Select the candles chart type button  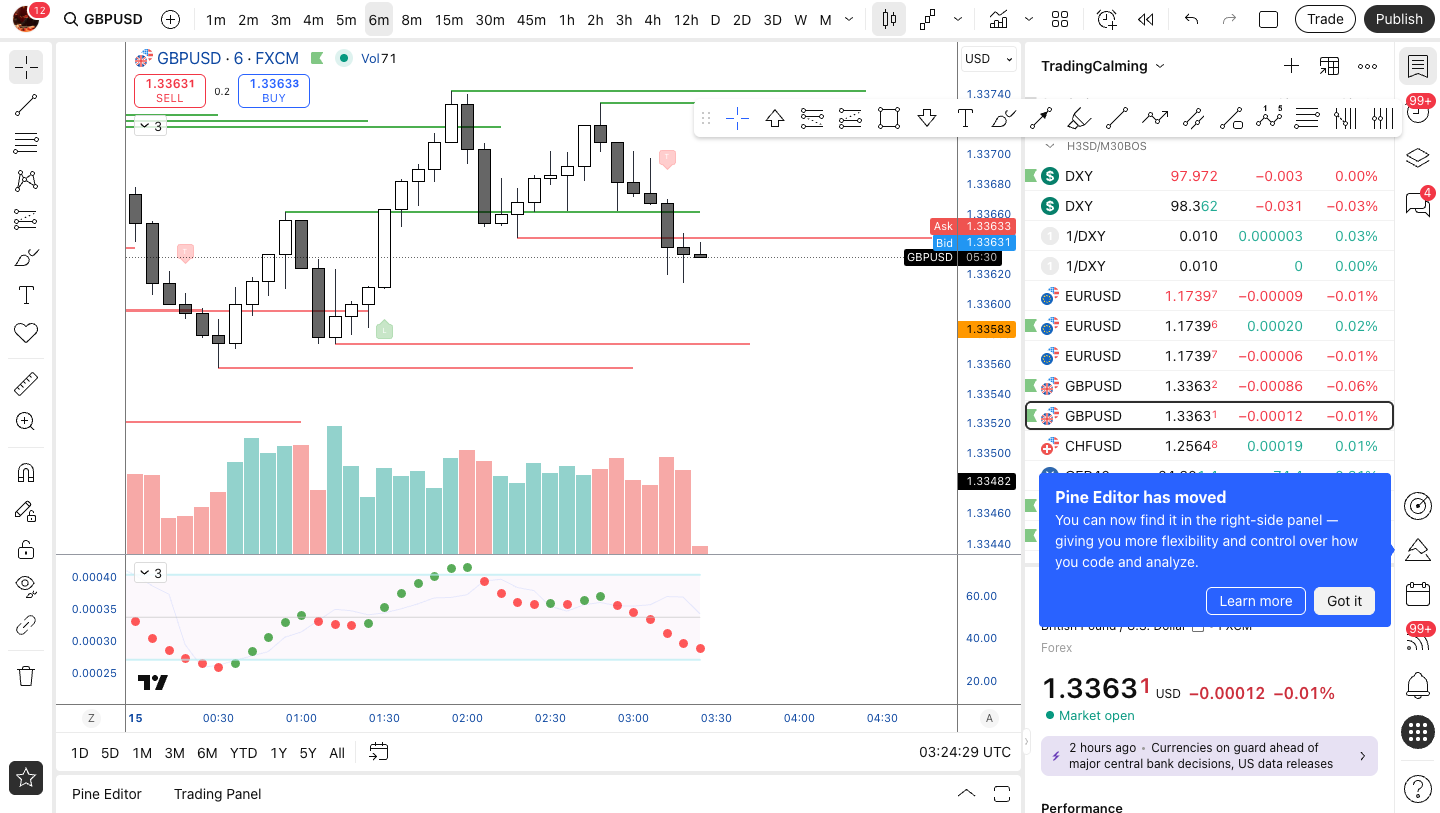click(x=889, y=19)
